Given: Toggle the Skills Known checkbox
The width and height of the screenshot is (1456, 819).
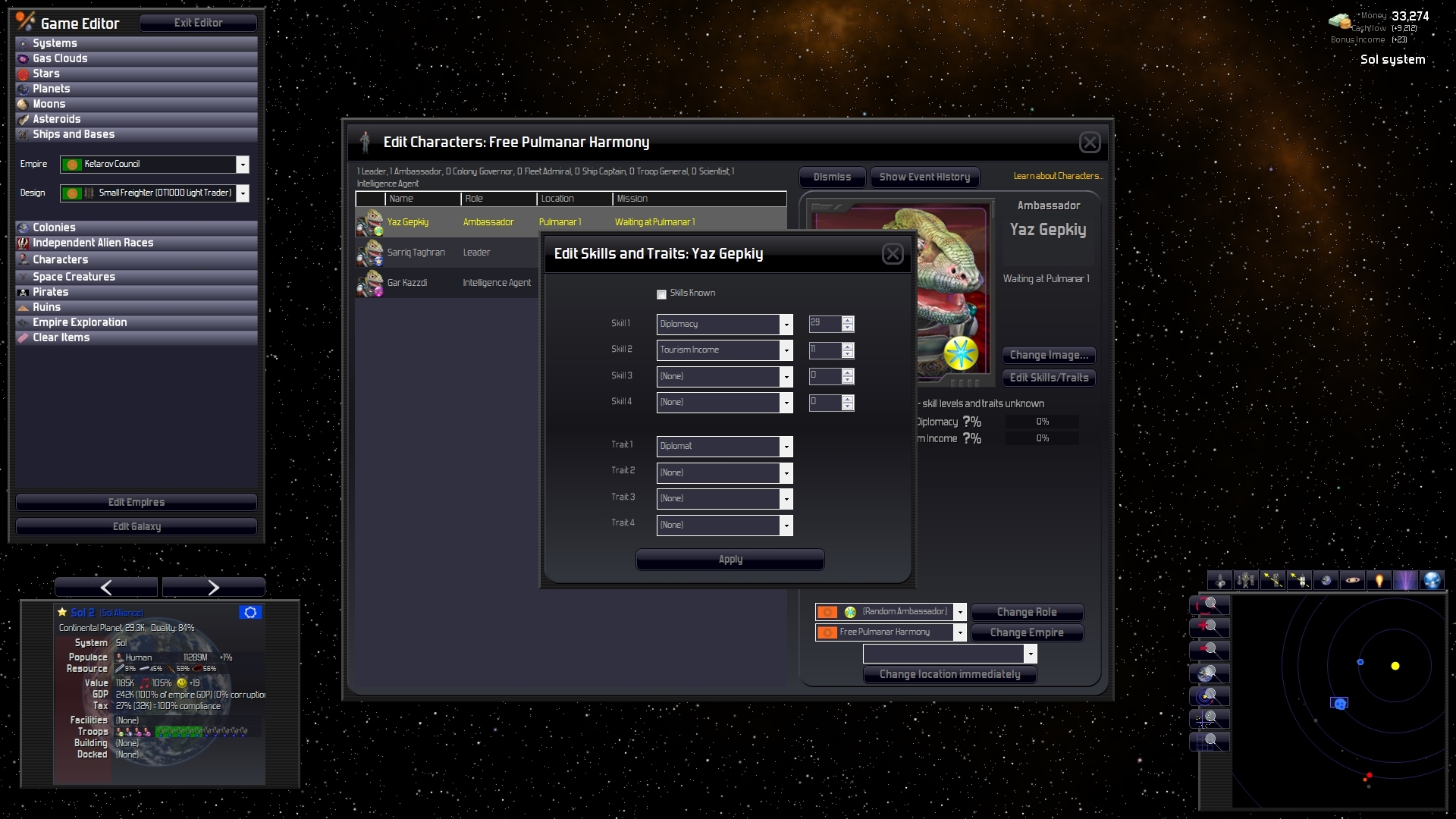Looking at the screenshot, I should pyautogui.click(x=661, y=293).
